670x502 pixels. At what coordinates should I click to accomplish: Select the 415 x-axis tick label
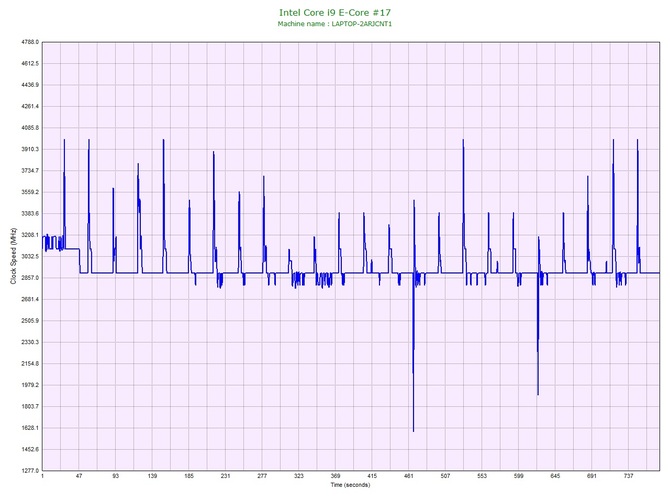(372, 476)
